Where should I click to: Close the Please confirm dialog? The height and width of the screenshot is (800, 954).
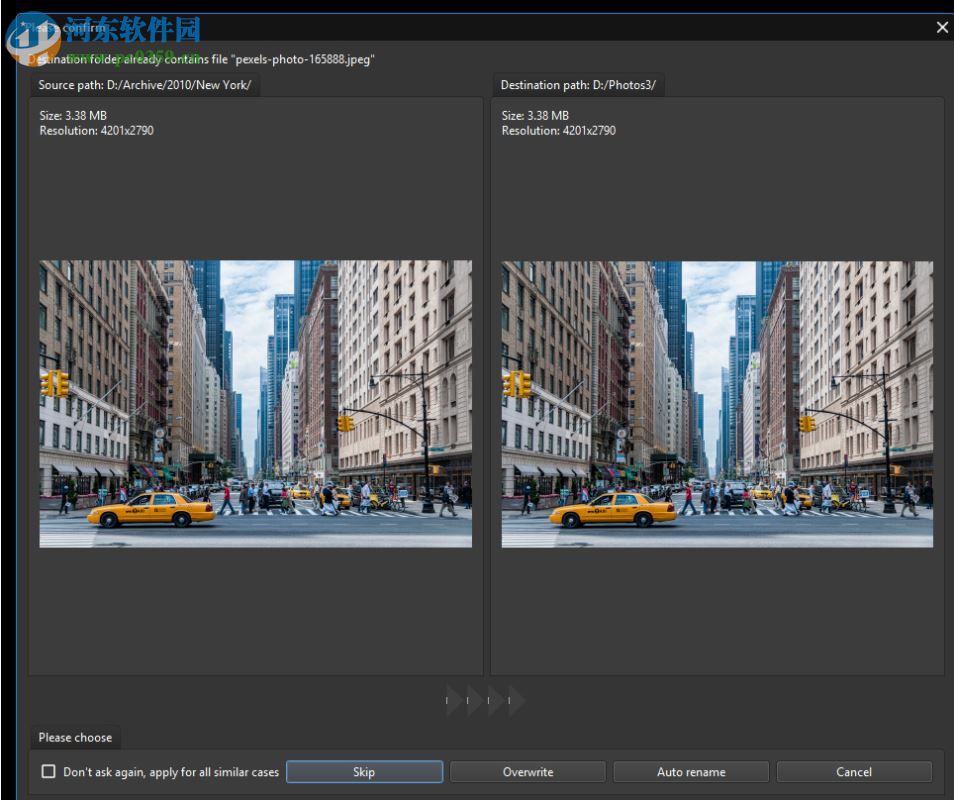coord(941,27)
